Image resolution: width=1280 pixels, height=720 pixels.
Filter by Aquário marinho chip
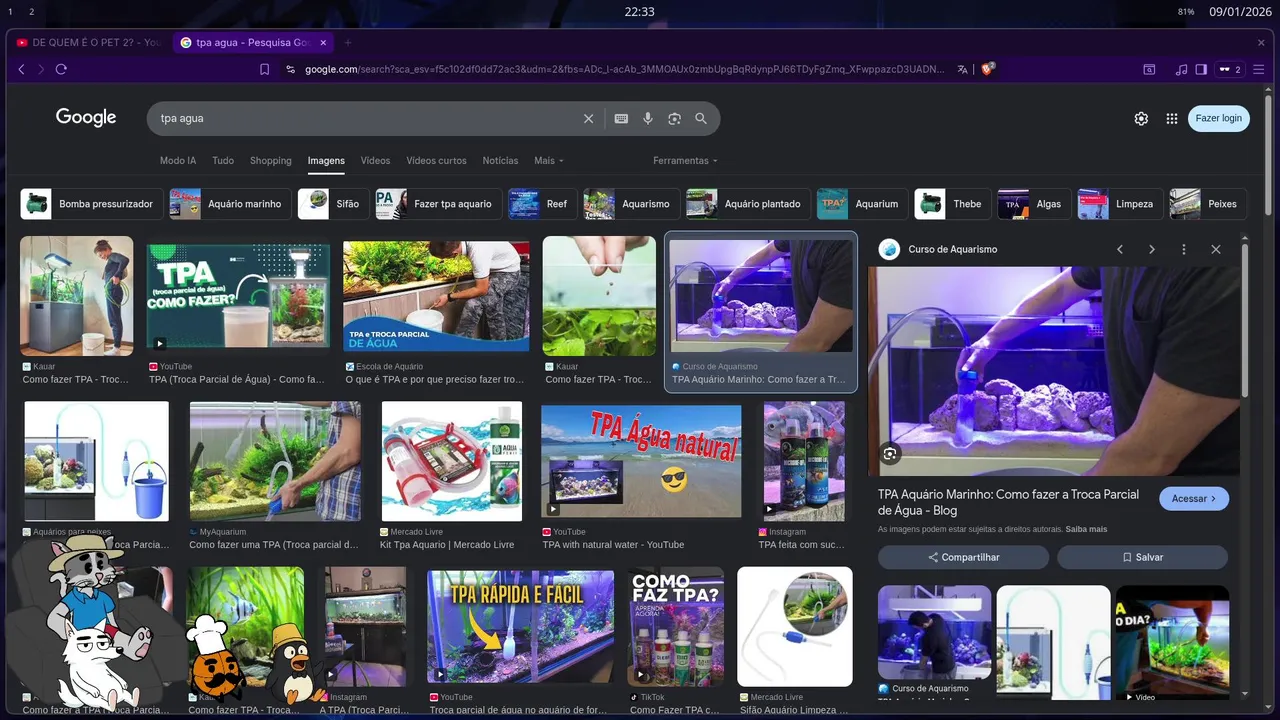(x=230, y=204)
